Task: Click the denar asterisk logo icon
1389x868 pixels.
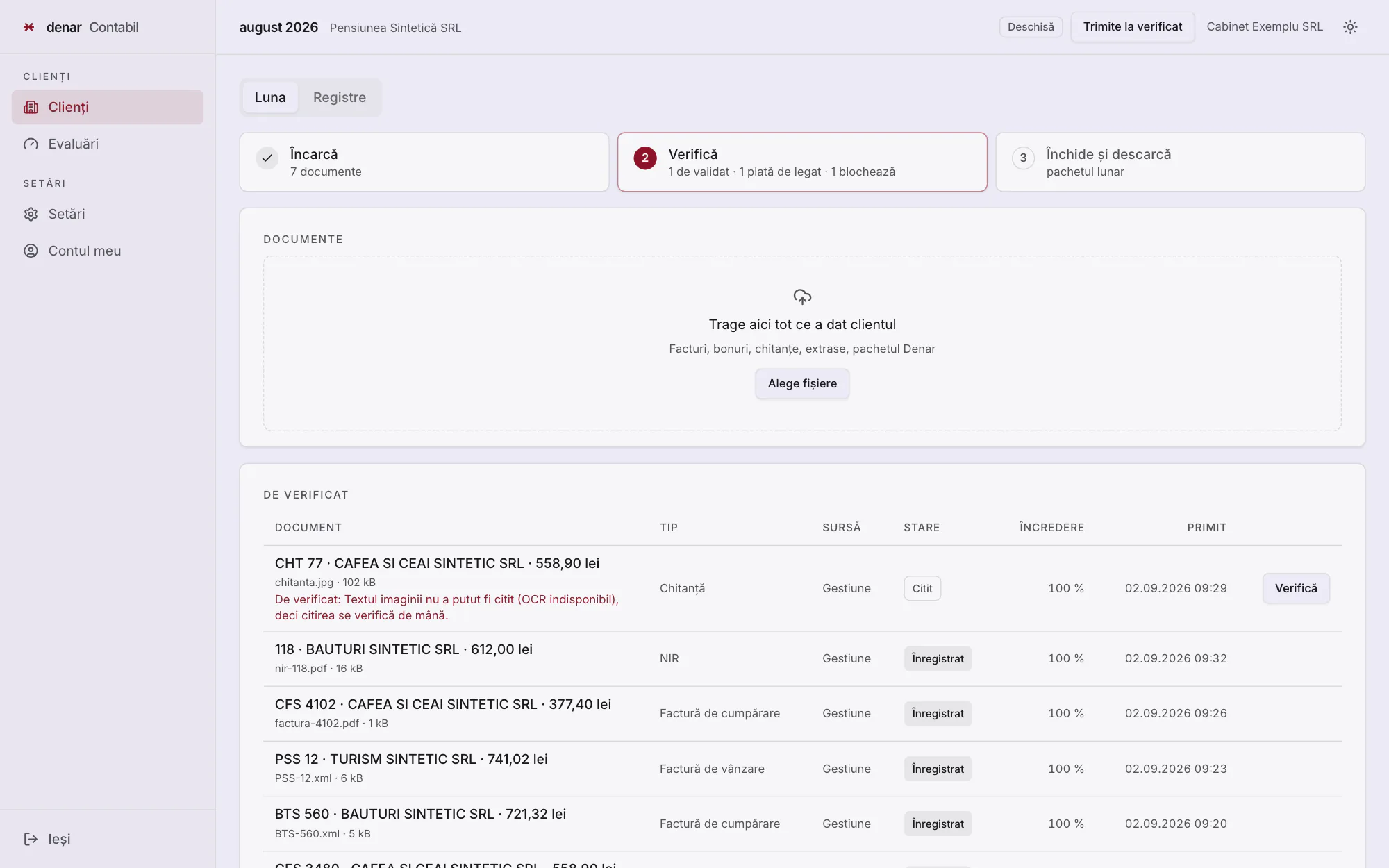Action: 29,27
